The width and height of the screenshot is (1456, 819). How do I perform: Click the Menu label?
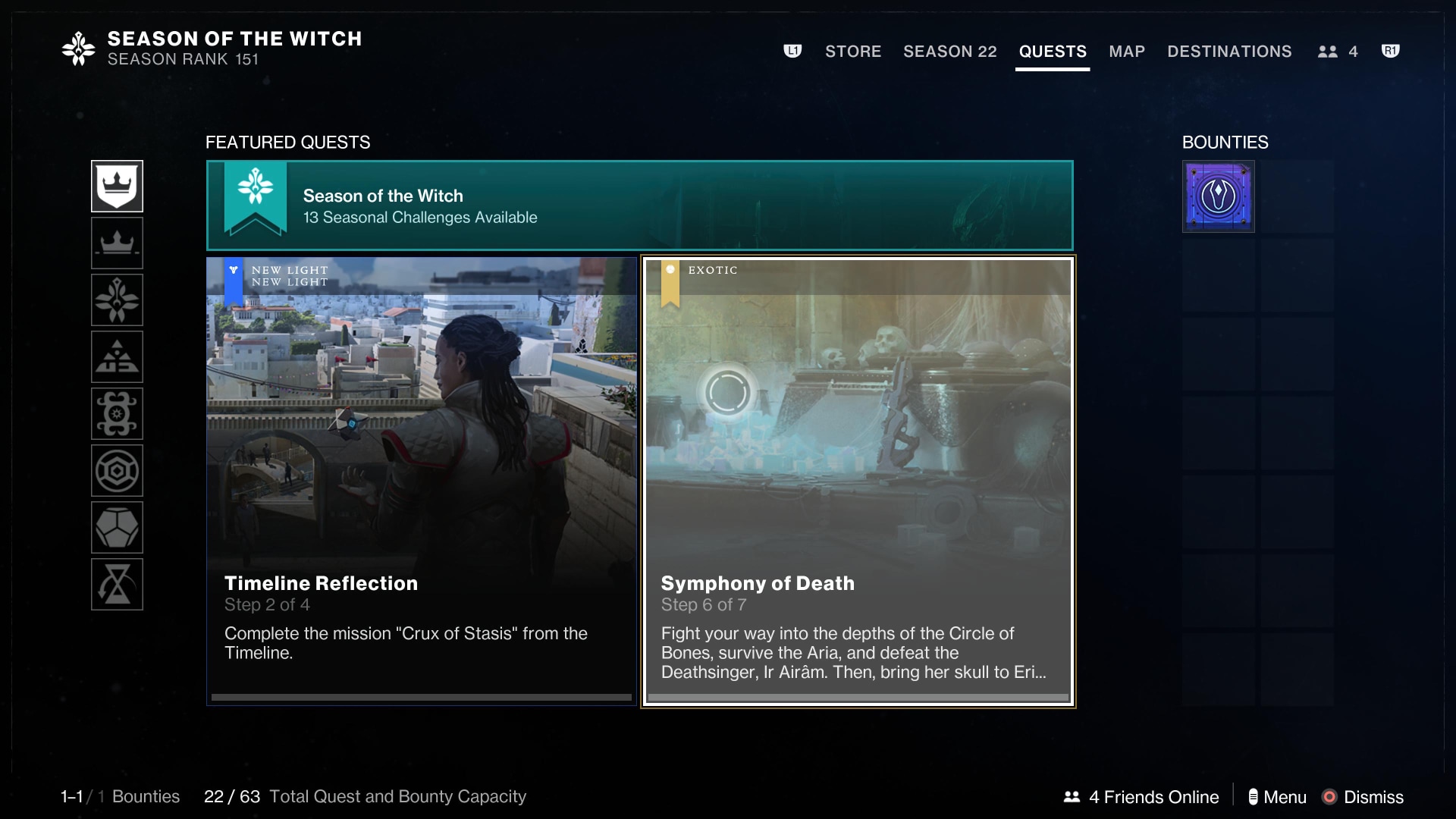tap(1285, 797)
